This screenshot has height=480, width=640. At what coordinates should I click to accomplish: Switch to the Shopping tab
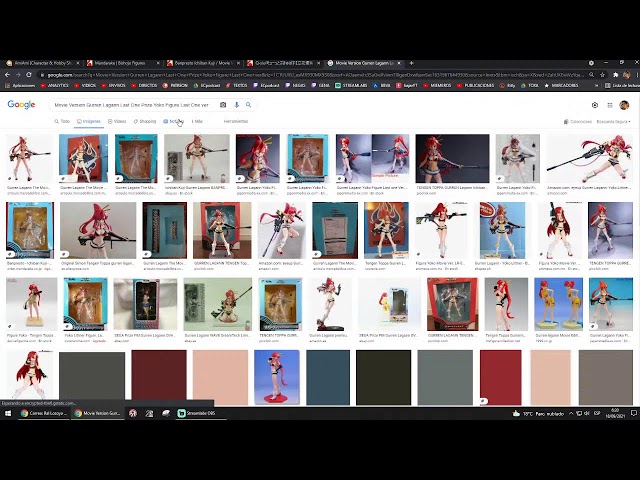click(x=144, y=121)
